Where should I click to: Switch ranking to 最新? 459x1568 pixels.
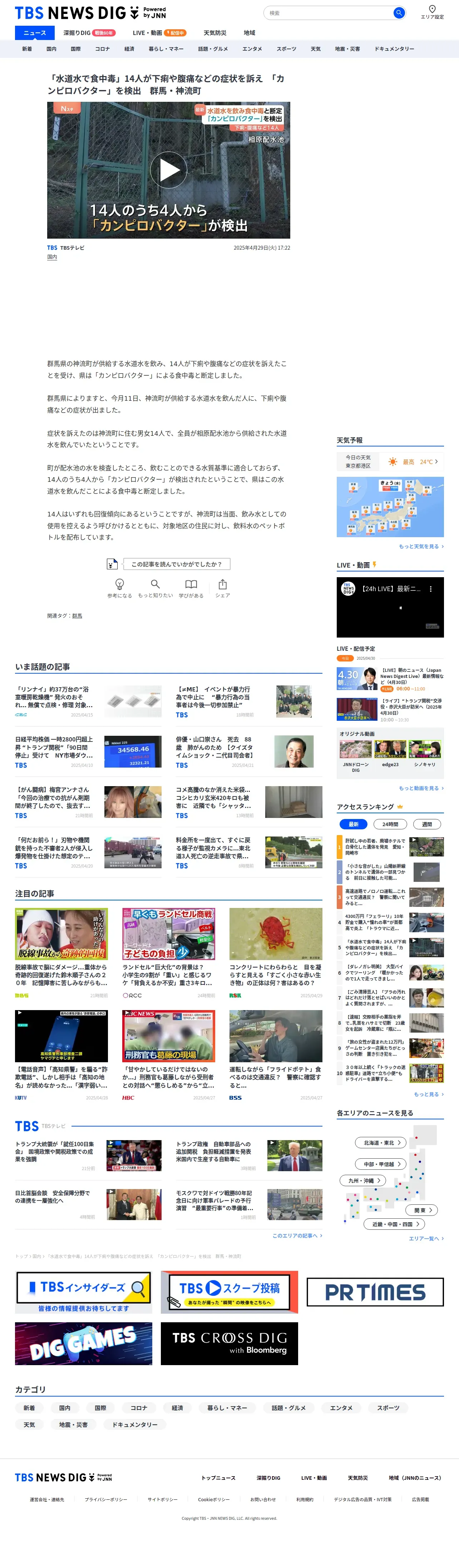click(x=353, y=824)
